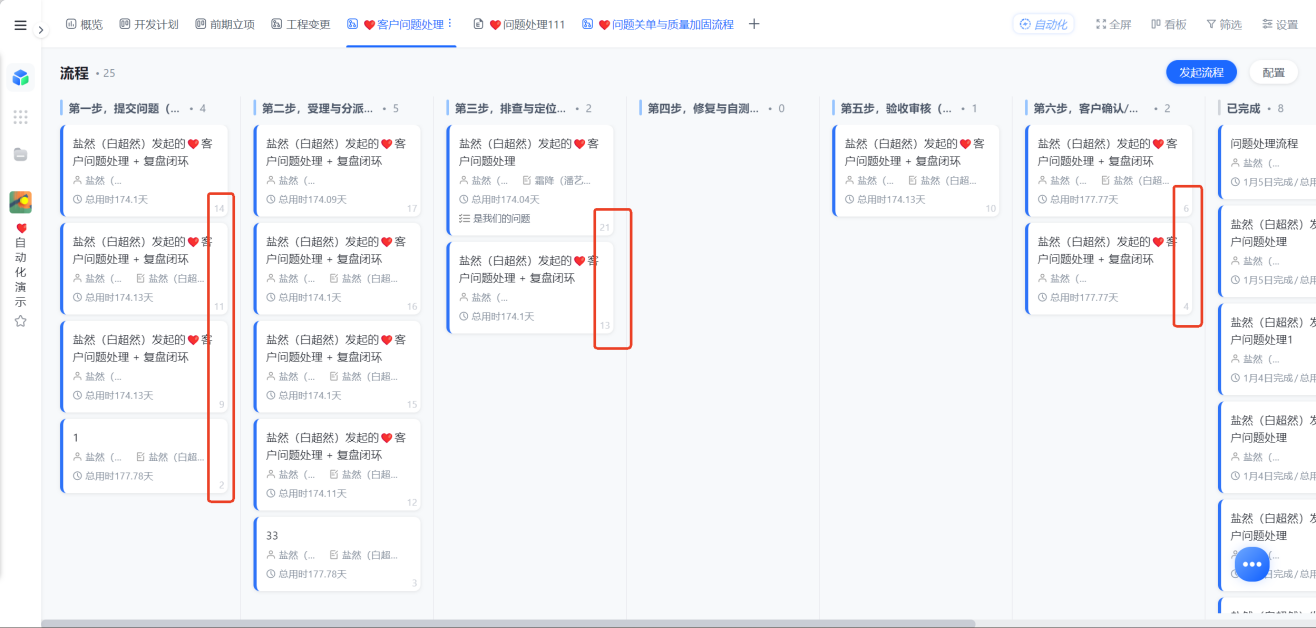Viewport: 1316px width, 628px height.
Task: Open the 问题关单与质量加固流程 tab
Action: pos(658,24)
